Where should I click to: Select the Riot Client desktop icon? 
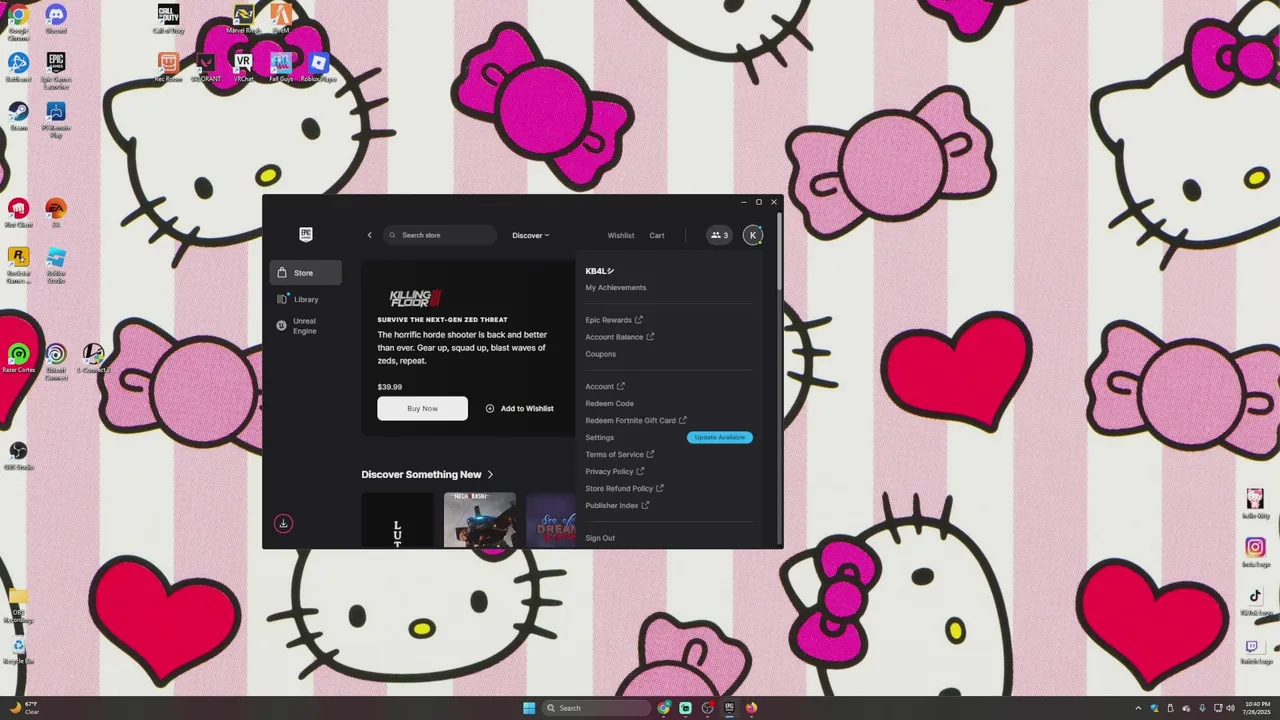click(x=18, y=213)
